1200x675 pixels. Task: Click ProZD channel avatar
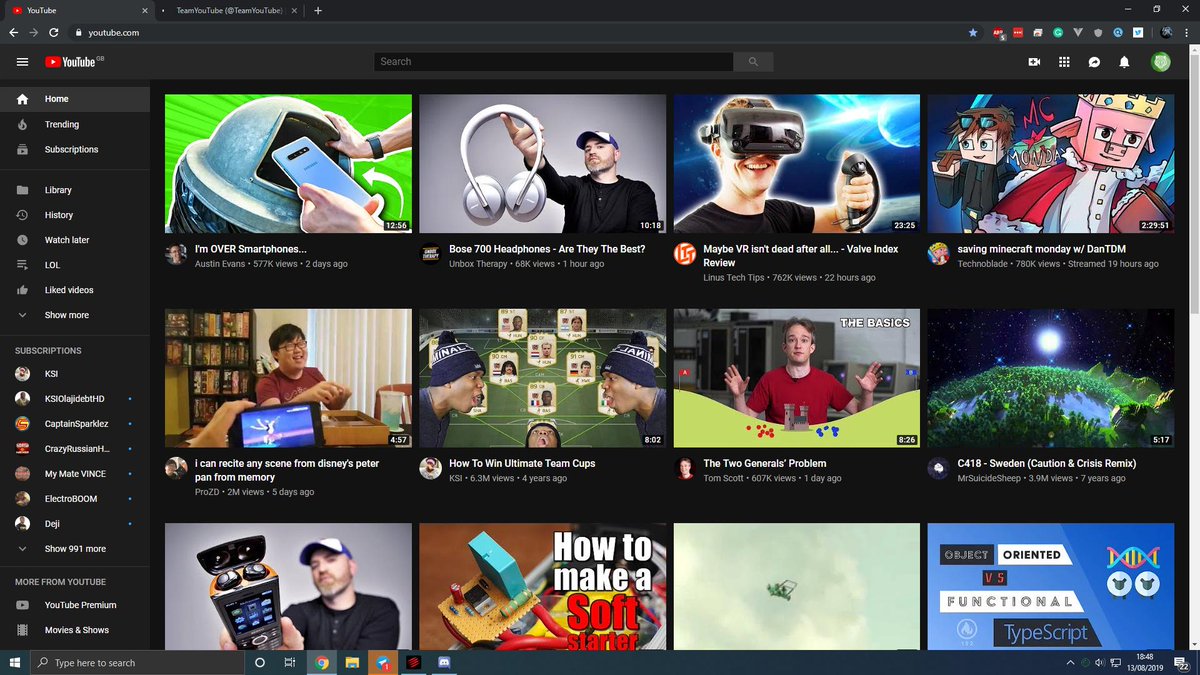[176, 469]
